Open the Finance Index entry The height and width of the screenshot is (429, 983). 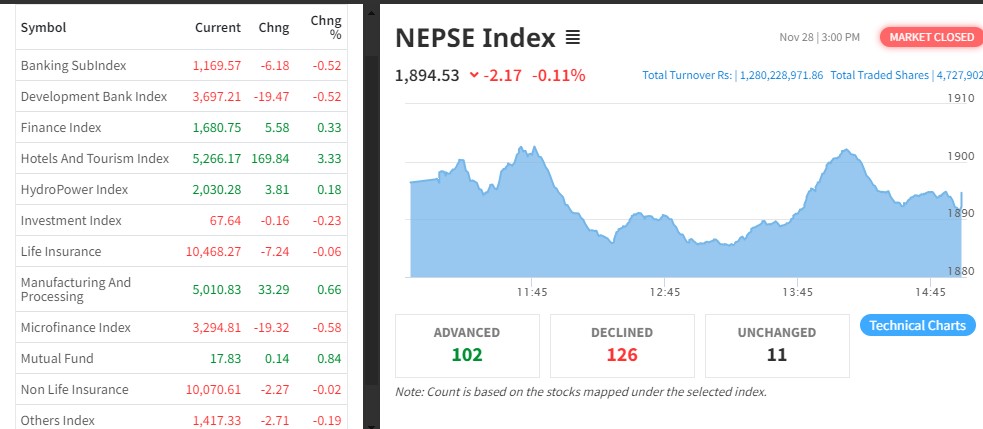click(x=61, y=127)
